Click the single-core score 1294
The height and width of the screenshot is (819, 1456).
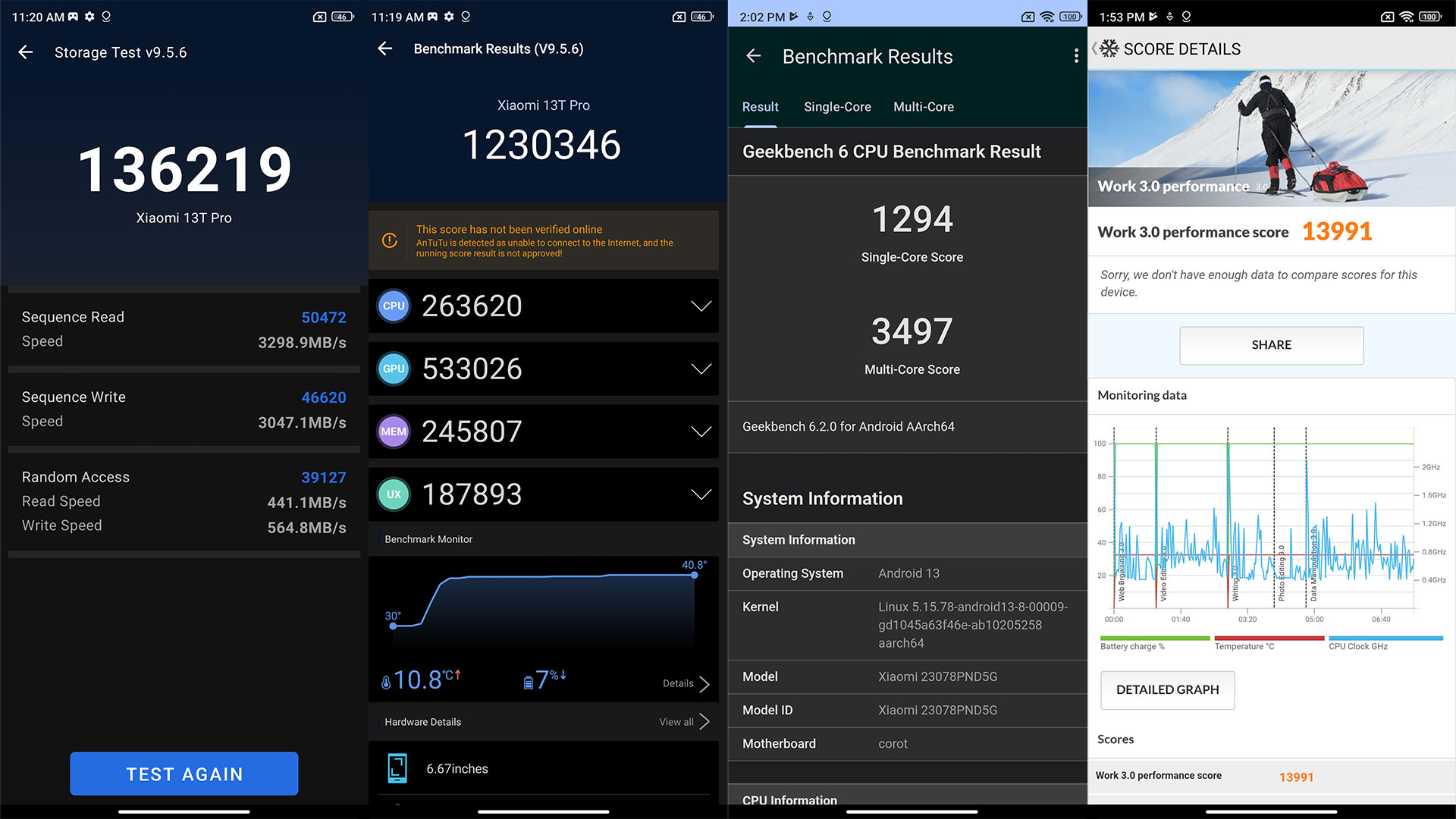click(912, 219)
